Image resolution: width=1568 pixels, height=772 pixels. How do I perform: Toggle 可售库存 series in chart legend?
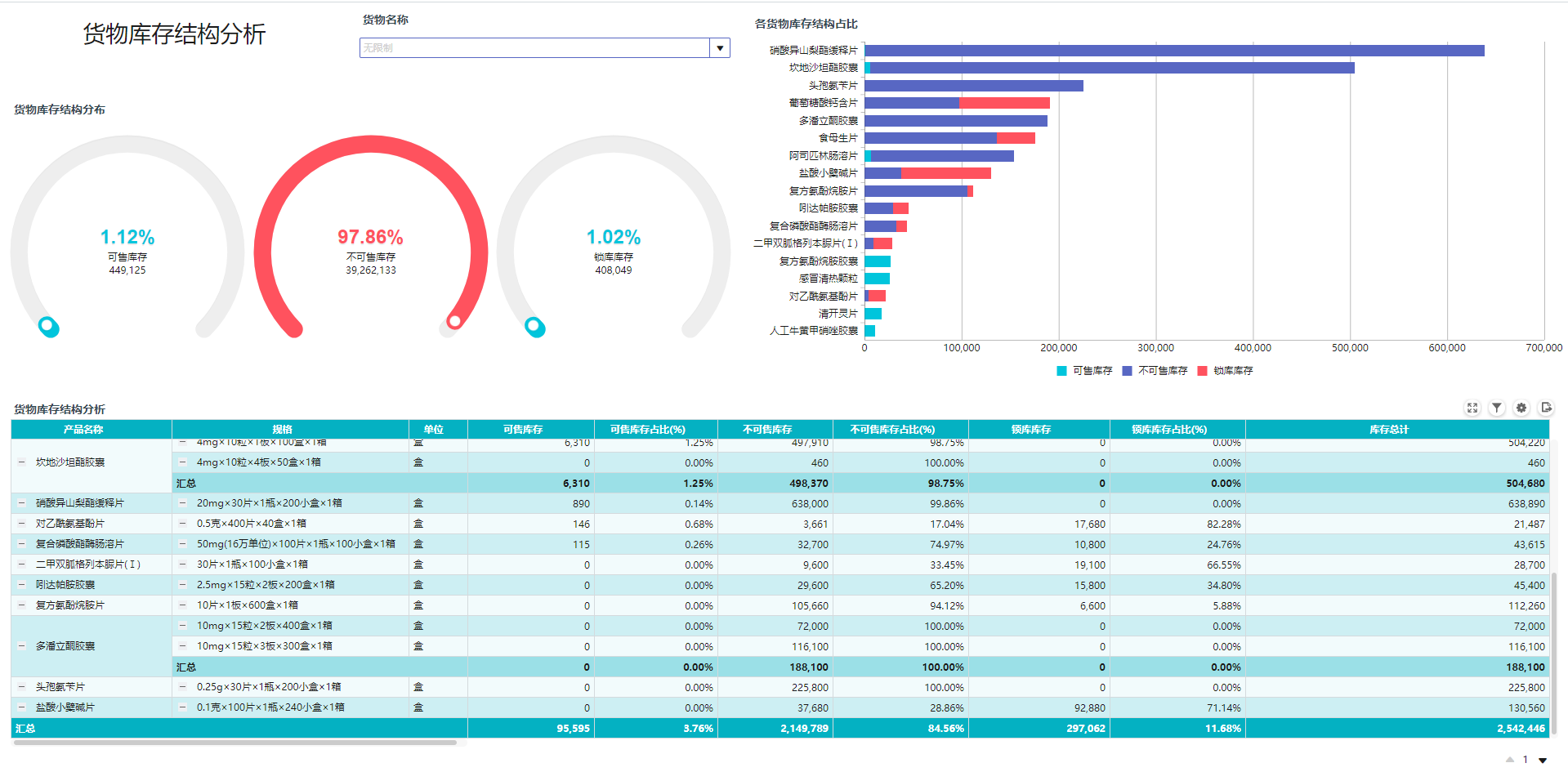pyautogui.click(x=1084, y=371)
